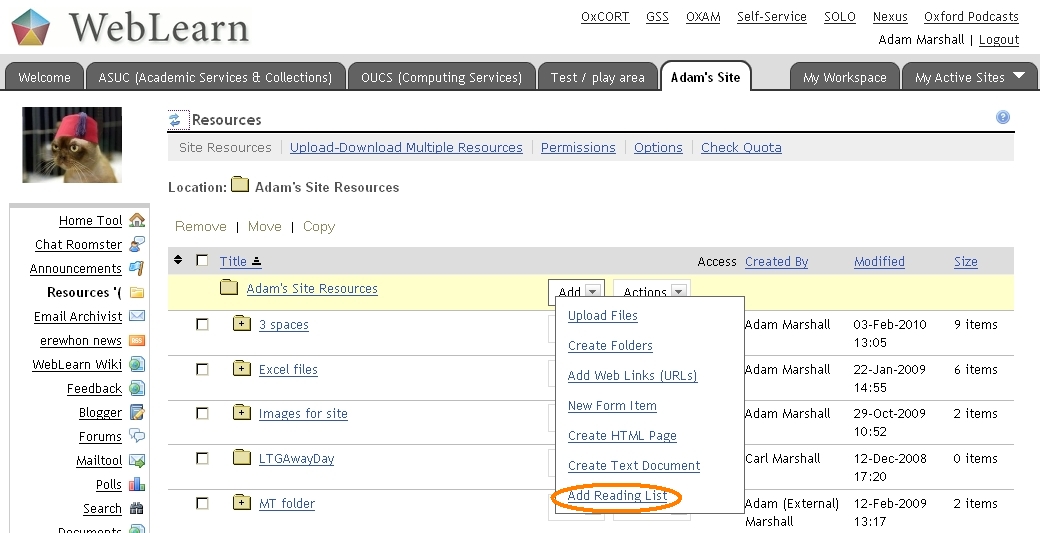This screenshot has height=533, width=1040.
Task: Click the cat profile picture thumbnail
Action: click(72, 145)
